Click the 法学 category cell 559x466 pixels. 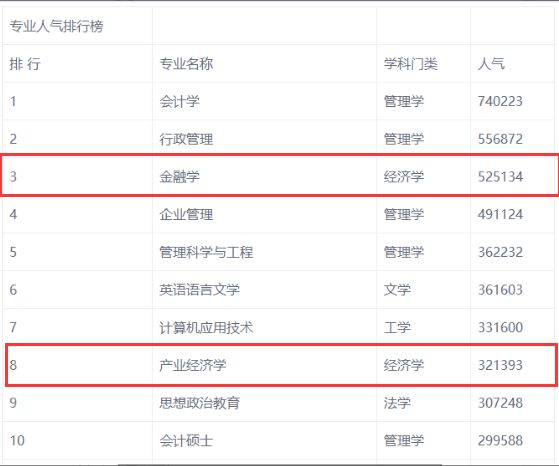pos(397,403)
